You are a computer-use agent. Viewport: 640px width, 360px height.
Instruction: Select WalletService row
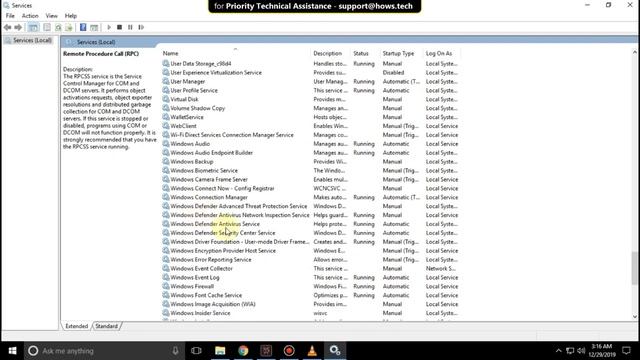[310, 117]
